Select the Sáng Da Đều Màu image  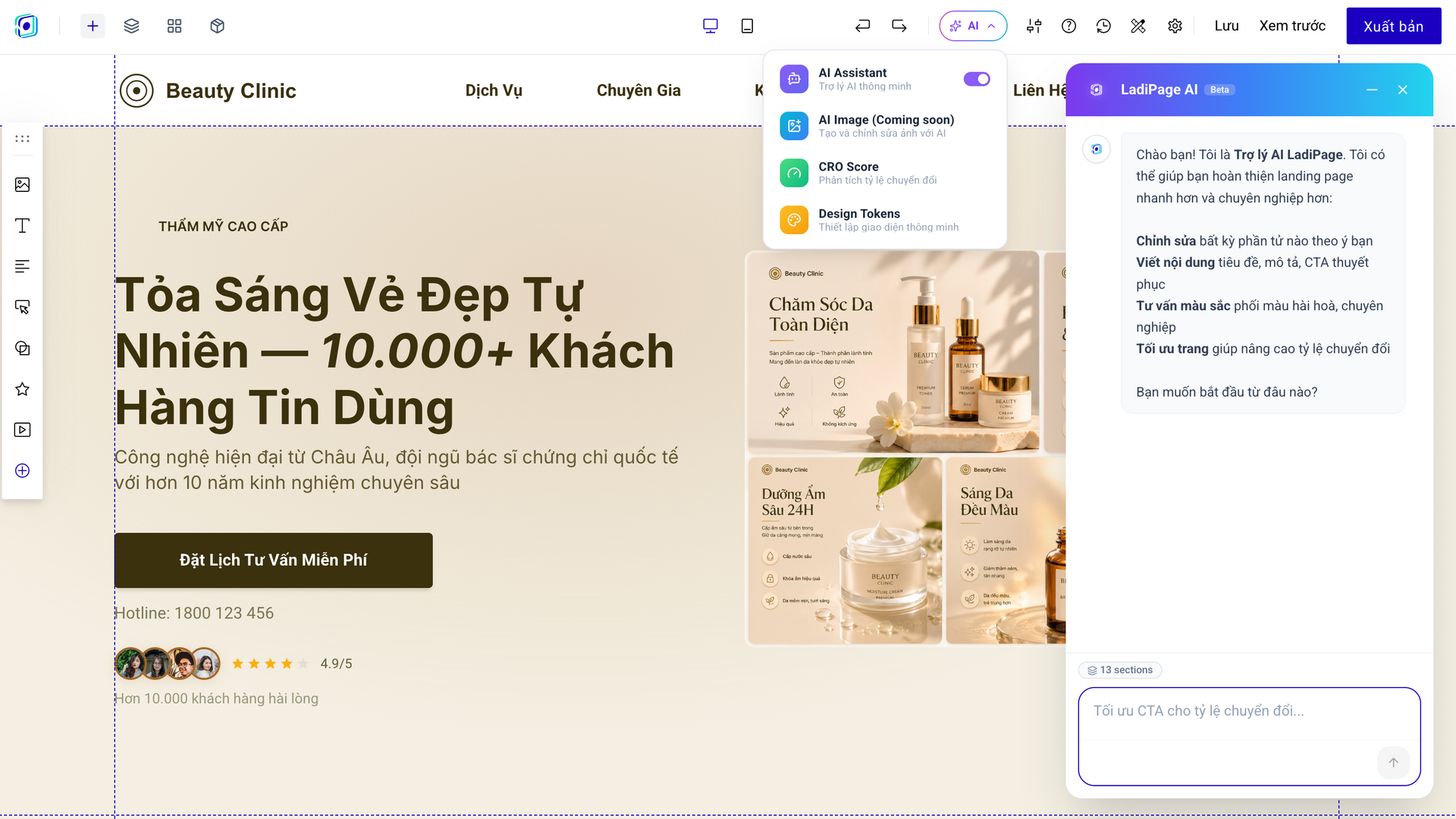click(x=1006, y=551)
